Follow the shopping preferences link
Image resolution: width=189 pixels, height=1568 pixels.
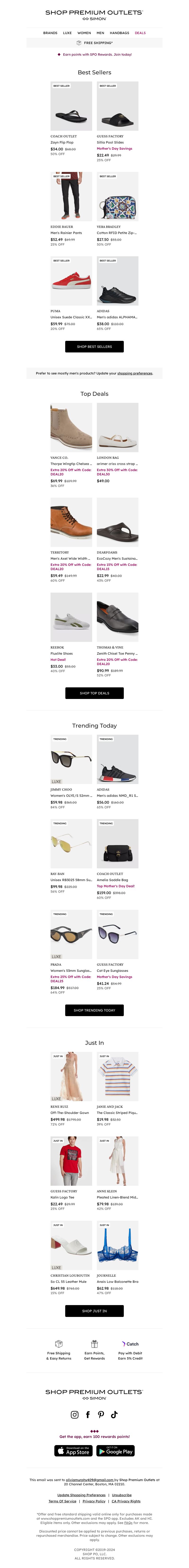[x=135, y=373]
